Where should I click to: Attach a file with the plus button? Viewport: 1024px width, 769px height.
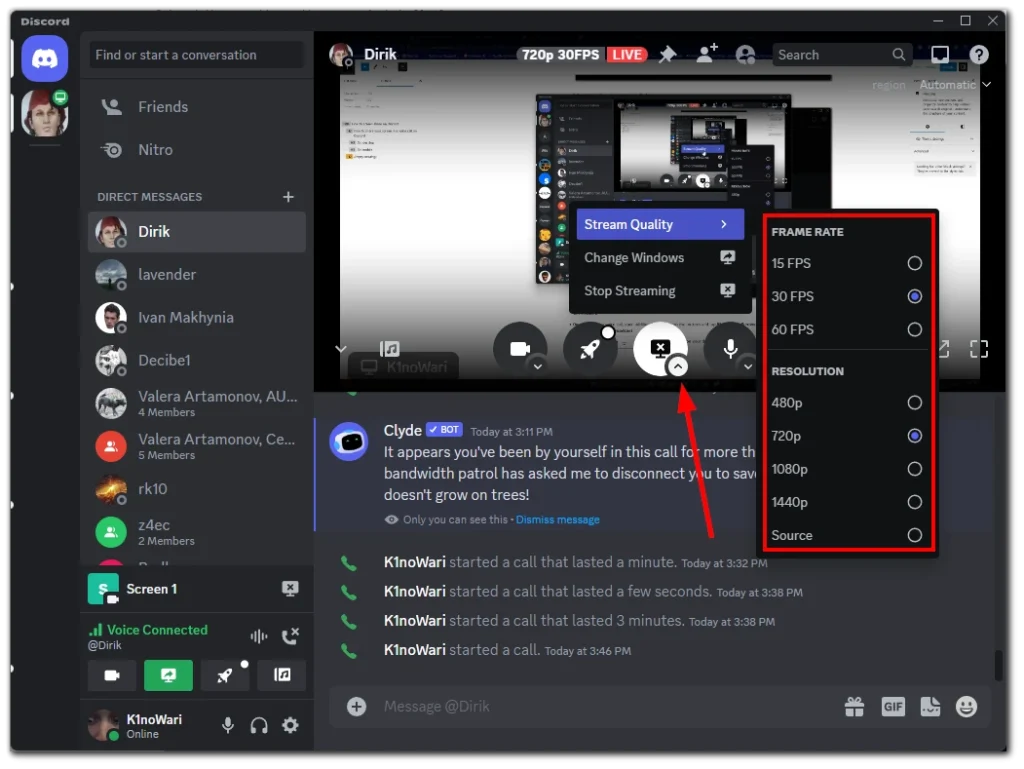pyautogui.click(x=357, y=706)
